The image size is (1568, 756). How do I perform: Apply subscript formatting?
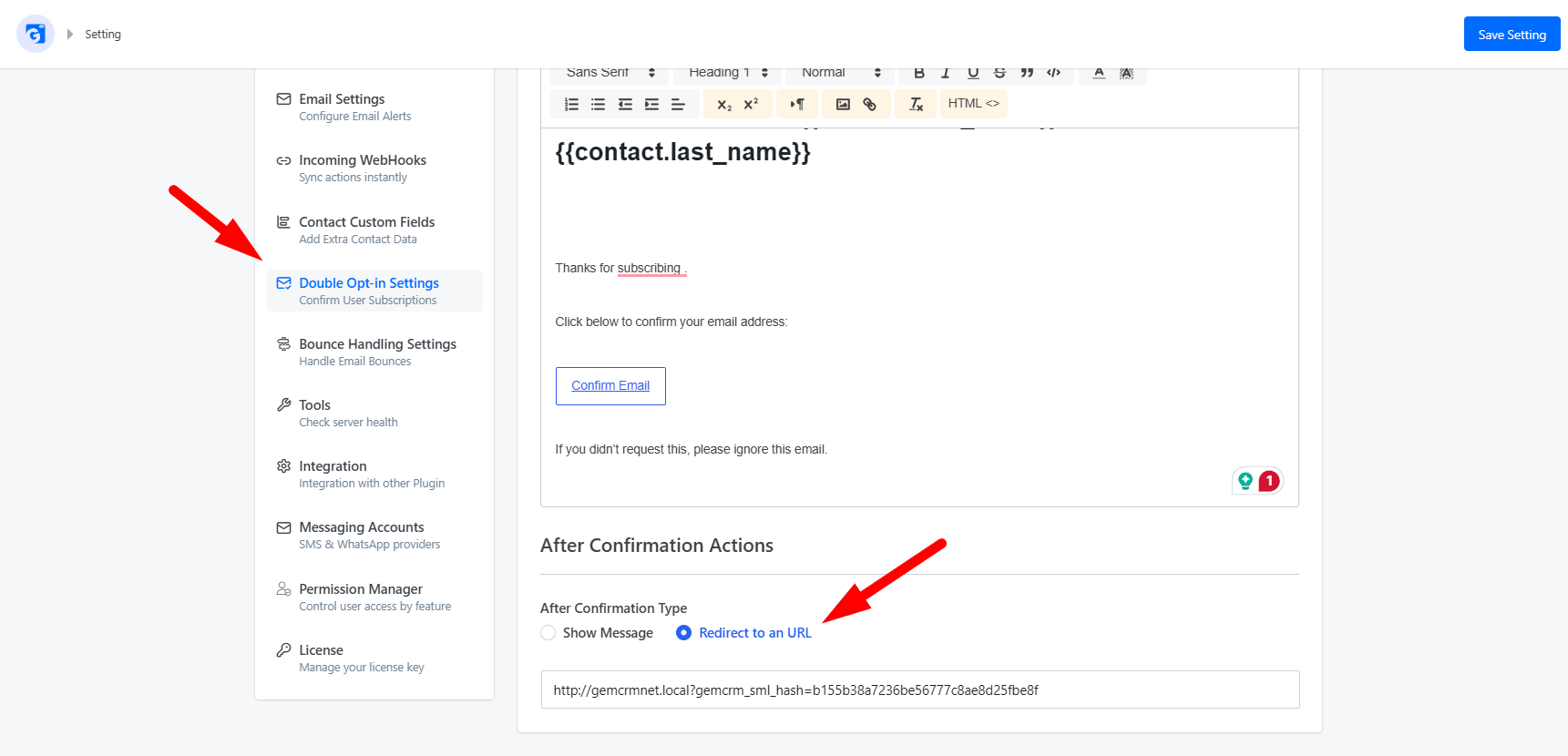pyautogui.click(x=724, y=104)
